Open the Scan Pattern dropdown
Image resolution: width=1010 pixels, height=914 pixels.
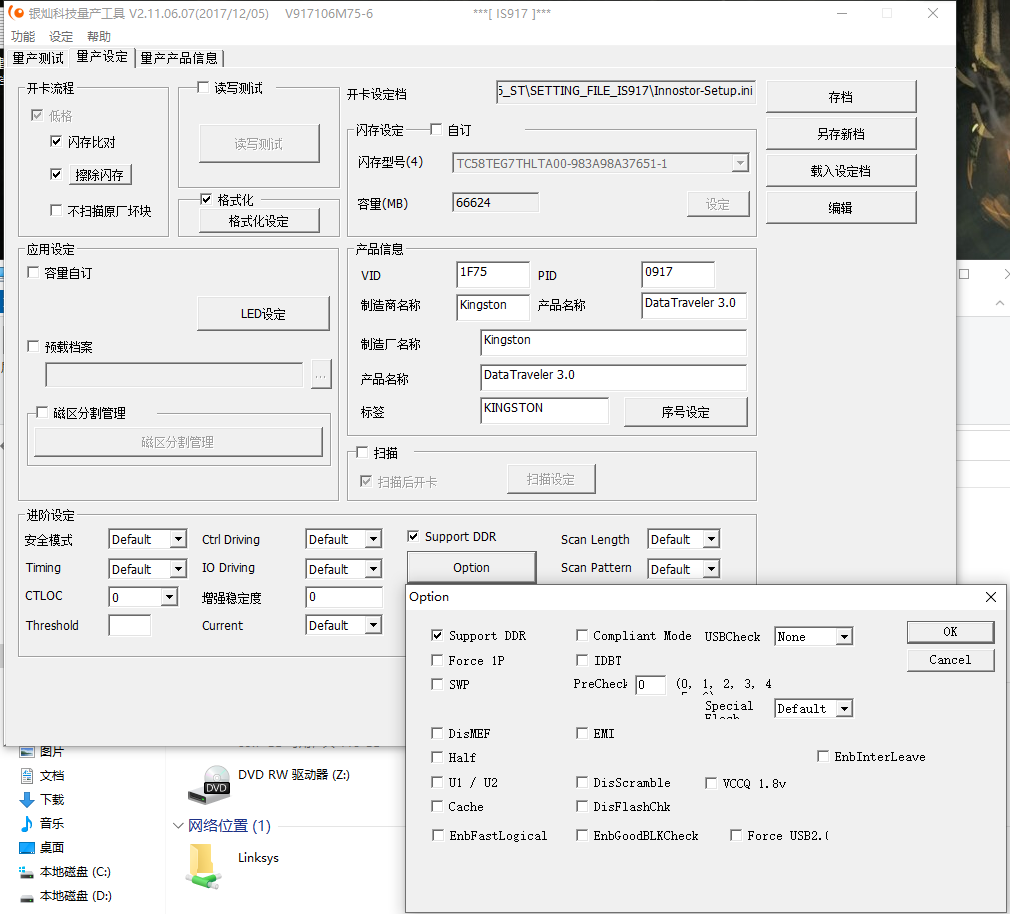[711, 569]
